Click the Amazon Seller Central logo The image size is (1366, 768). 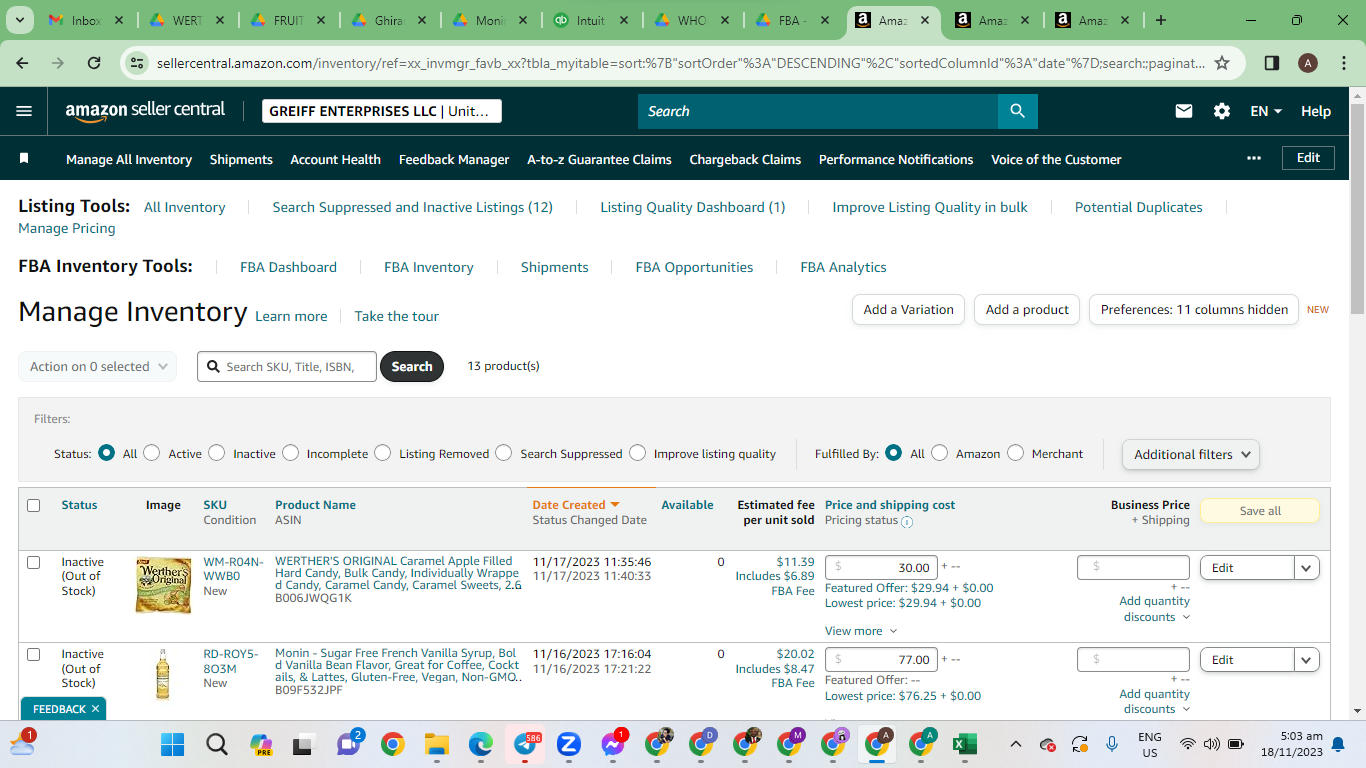point(146,111)
